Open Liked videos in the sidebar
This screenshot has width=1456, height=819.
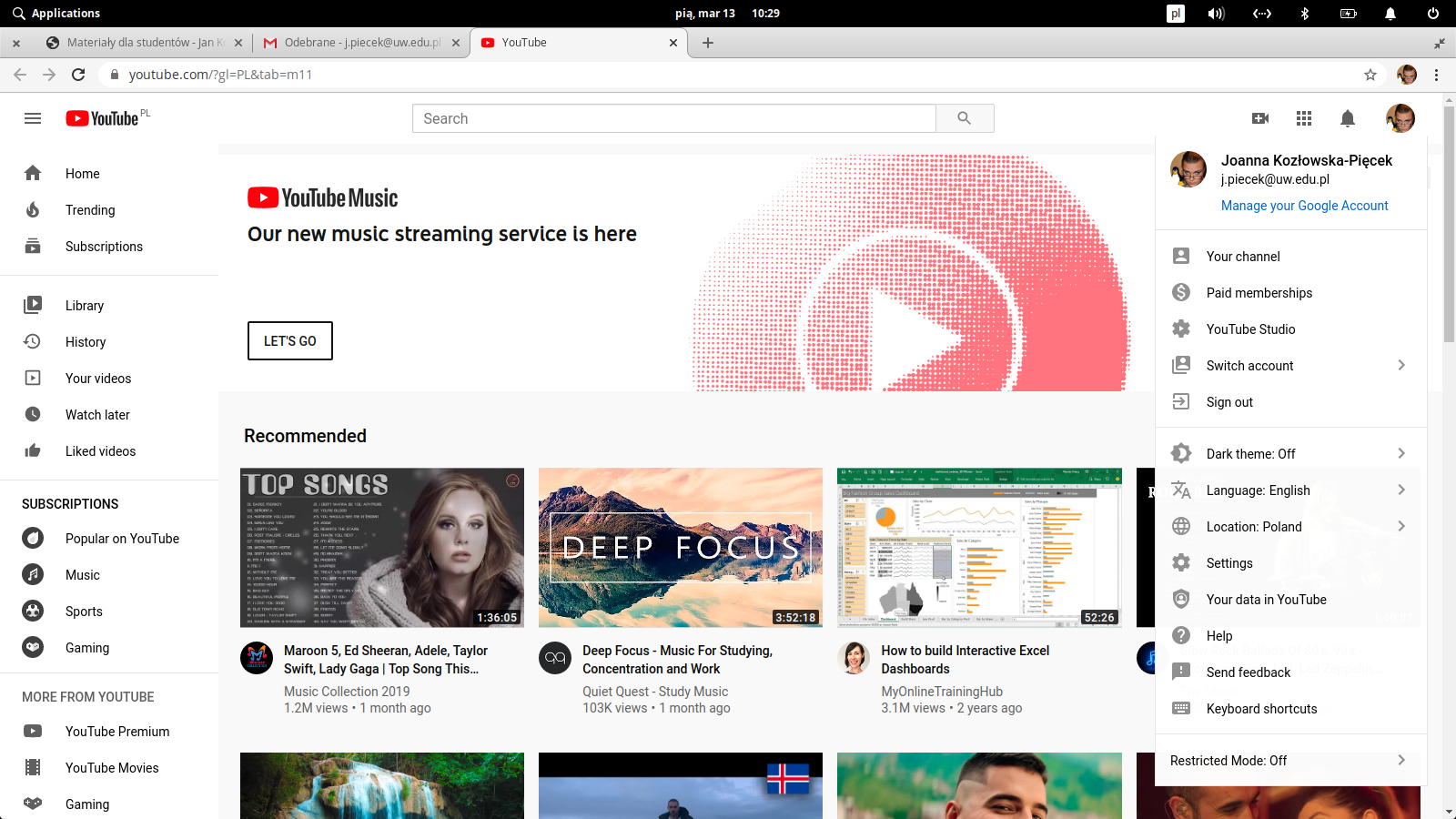tap(109, 450)
